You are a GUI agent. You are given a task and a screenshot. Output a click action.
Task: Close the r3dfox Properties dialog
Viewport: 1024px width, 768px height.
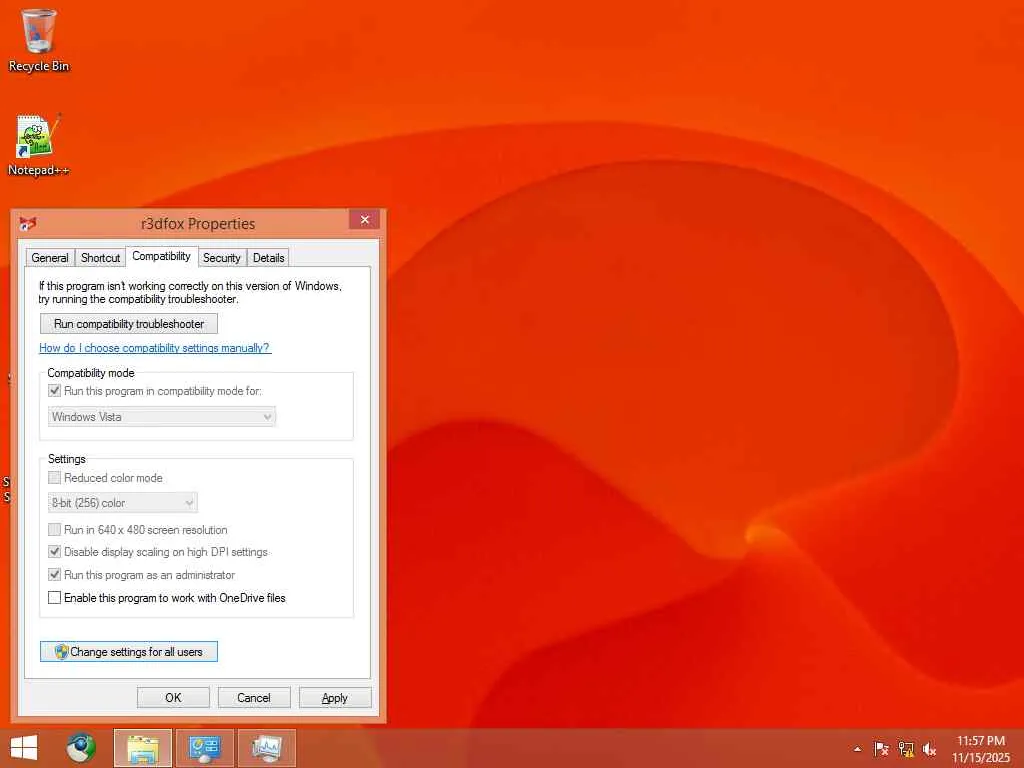(364, 219)
